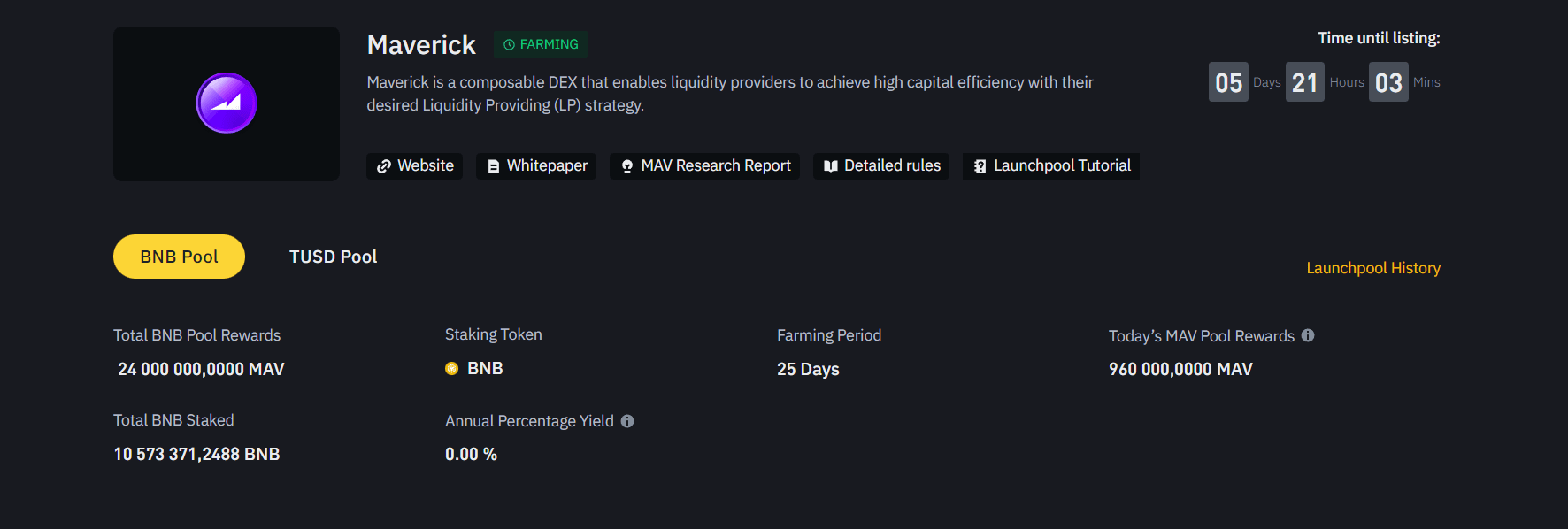Screen dimensions: 1568x529
Task: Click the 'Staking Token' label
Action: (x=493, y=334)
